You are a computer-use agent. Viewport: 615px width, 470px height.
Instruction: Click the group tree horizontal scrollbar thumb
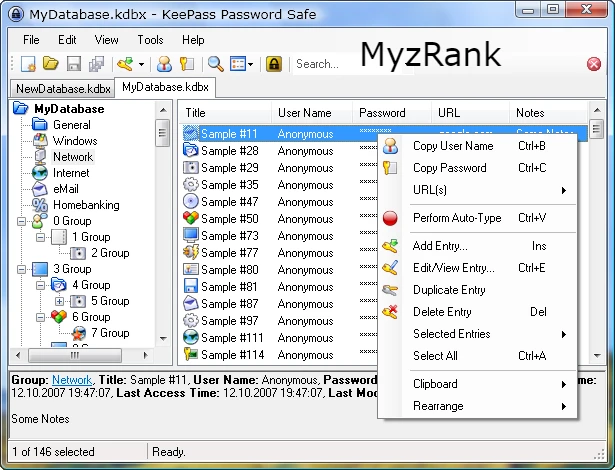tap(75, 355)
